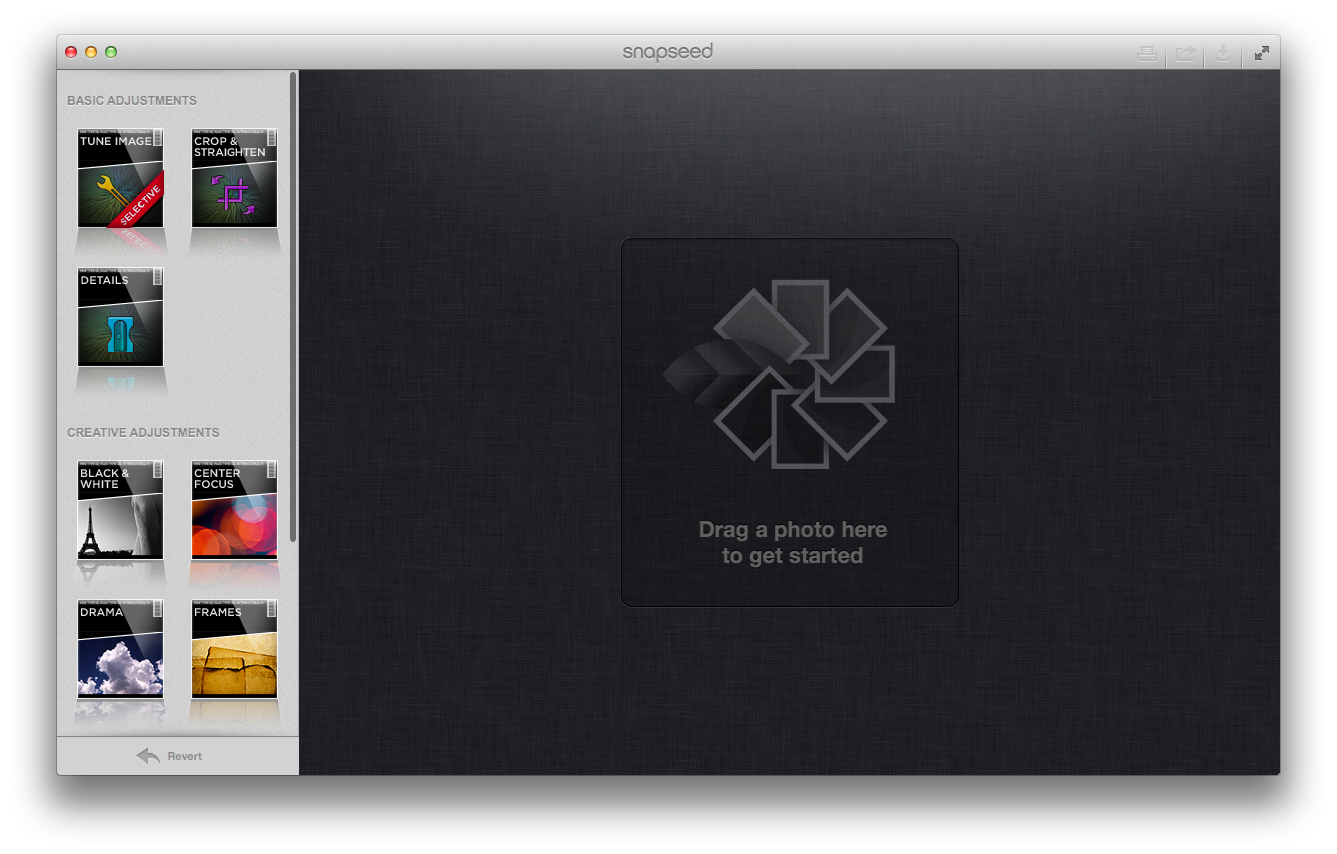Open the Frames filter

pos(234,649)
